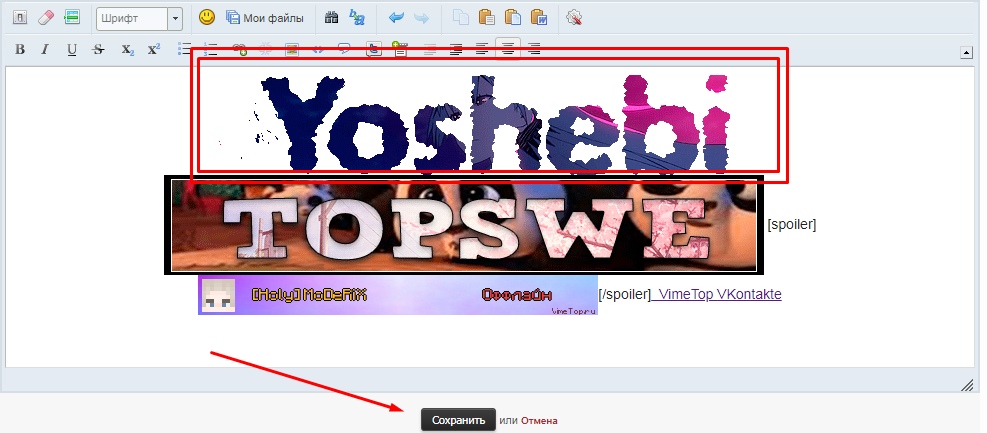Click the insert link chain icon
This screenshot has height=433, width=987.
[239, 49]
